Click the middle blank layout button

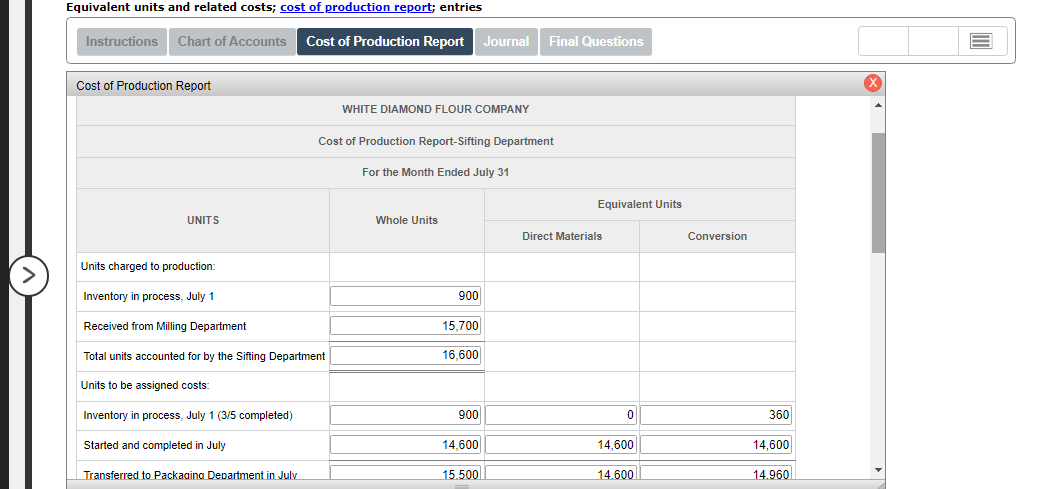934,41
